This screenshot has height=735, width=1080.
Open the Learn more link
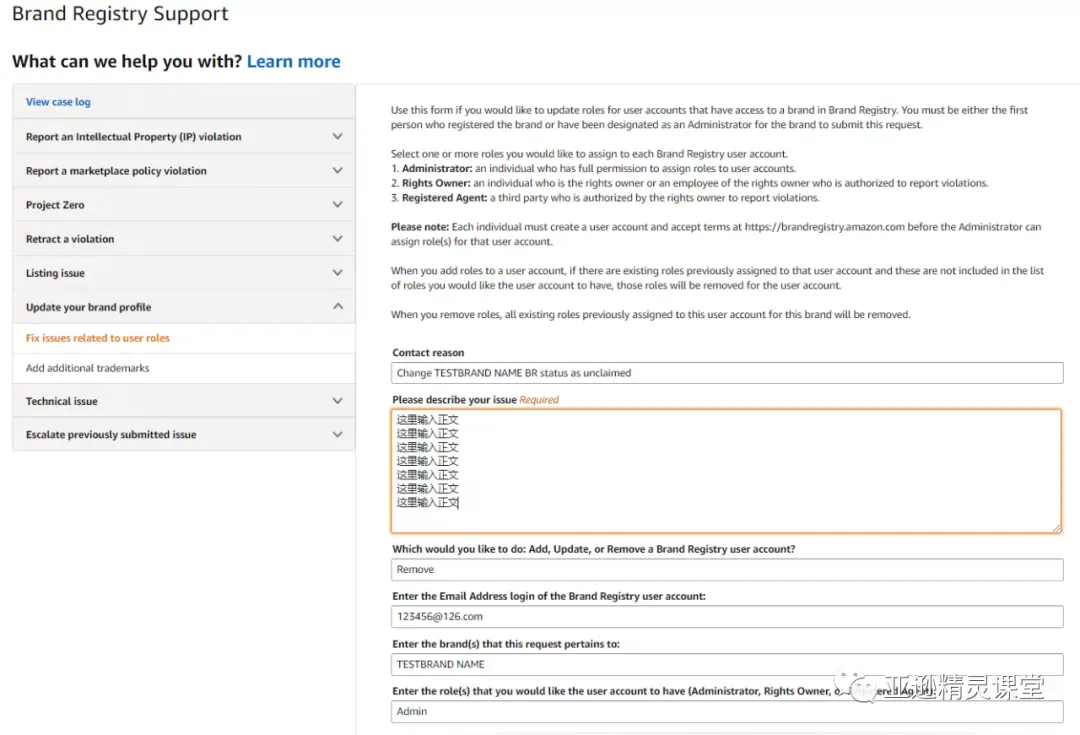pyautogui.click(x=293, y=61)
